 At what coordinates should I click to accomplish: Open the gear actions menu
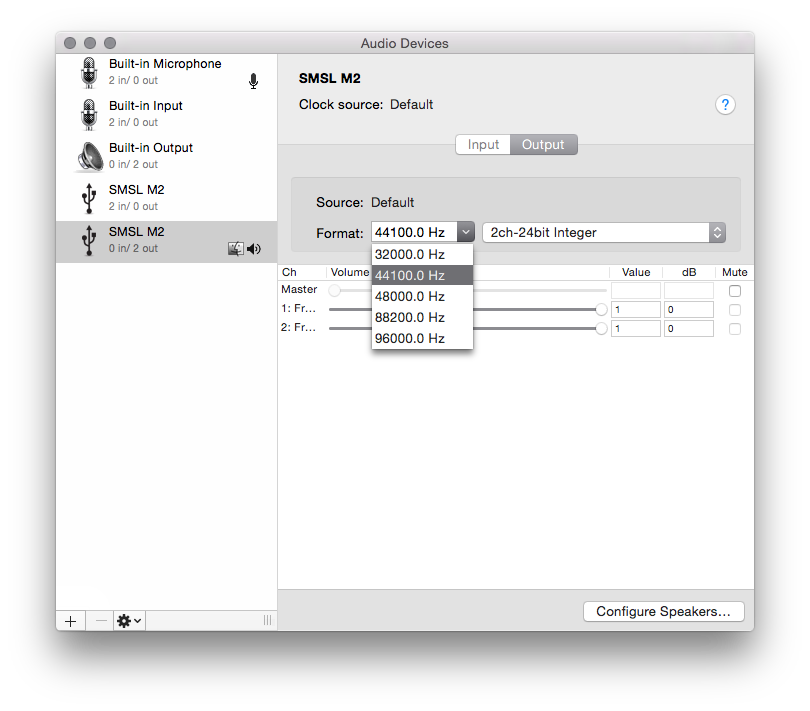(x=129, y=621)
